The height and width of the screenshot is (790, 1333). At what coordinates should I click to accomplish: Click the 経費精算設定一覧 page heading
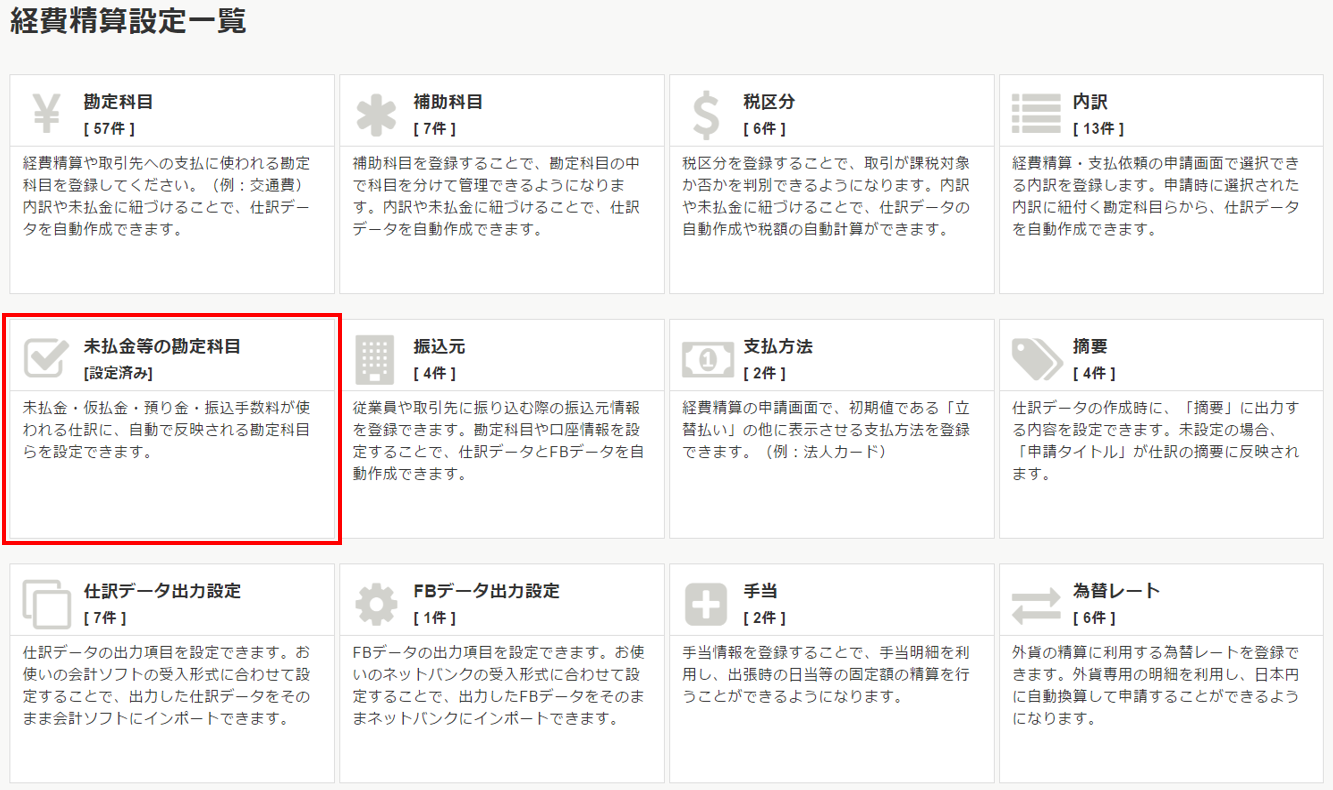tap(128, 22)
